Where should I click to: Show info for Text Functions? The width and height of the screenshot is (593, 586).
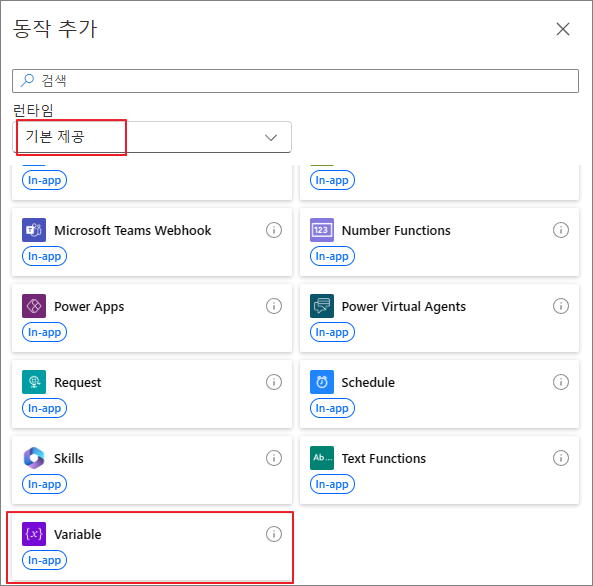tap(561, 458)
